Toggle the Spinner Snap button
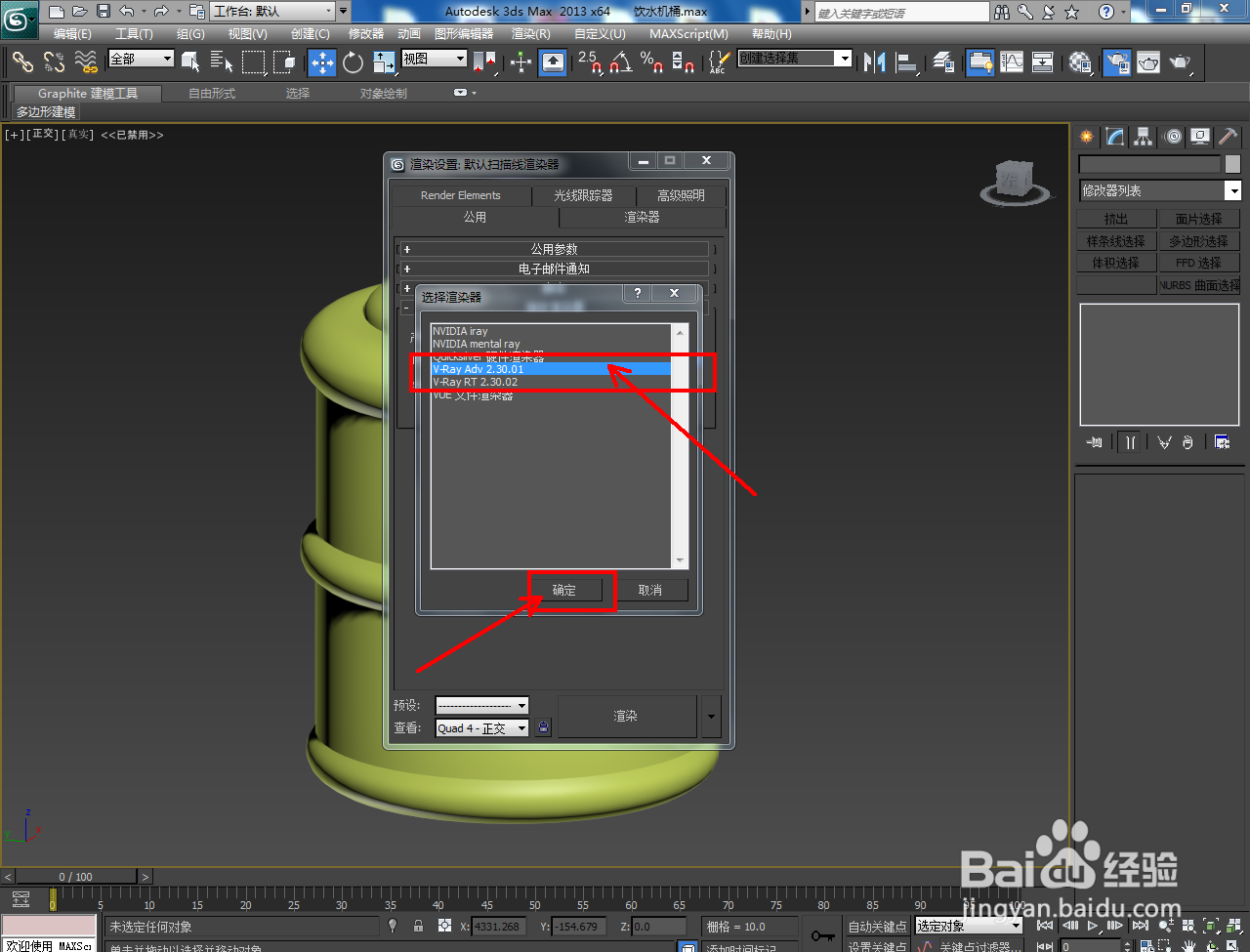Screen dimensions: 1250x952 pos(684,62)
